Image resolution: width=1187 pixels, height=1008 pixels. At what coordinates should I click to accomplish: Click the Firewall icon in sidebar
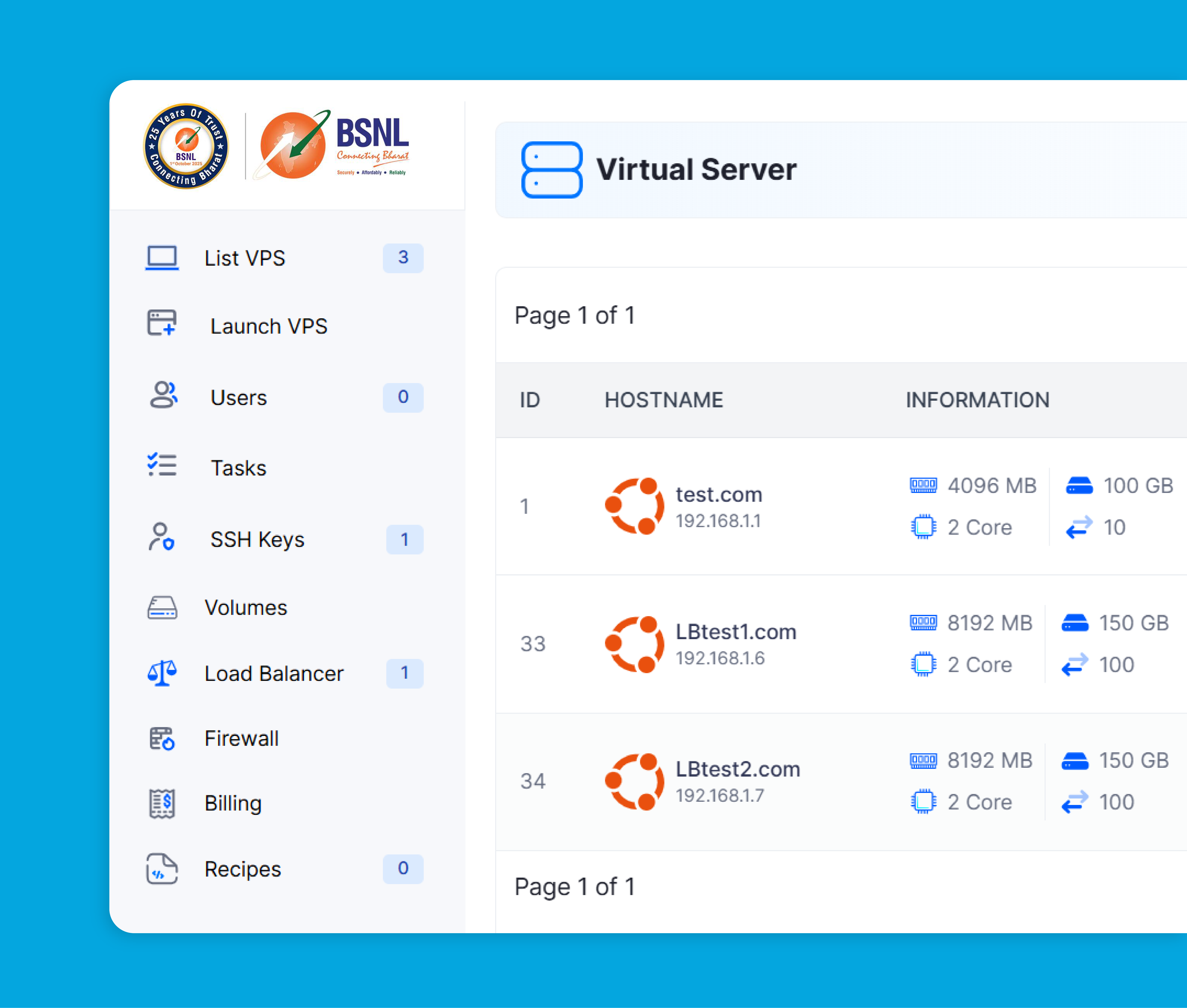pos(162,738)
